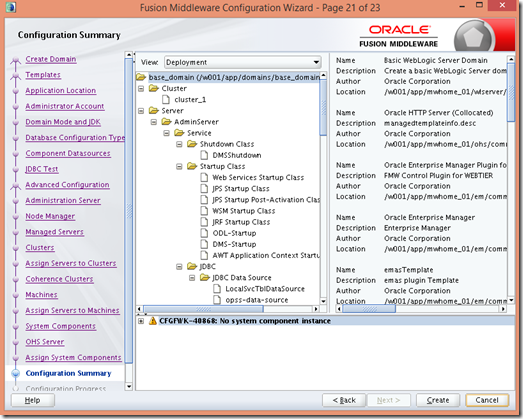The height and width of the screenshot is (419, 523).
Task: Collapse the JDBC tree node
Action: point(179,267)
